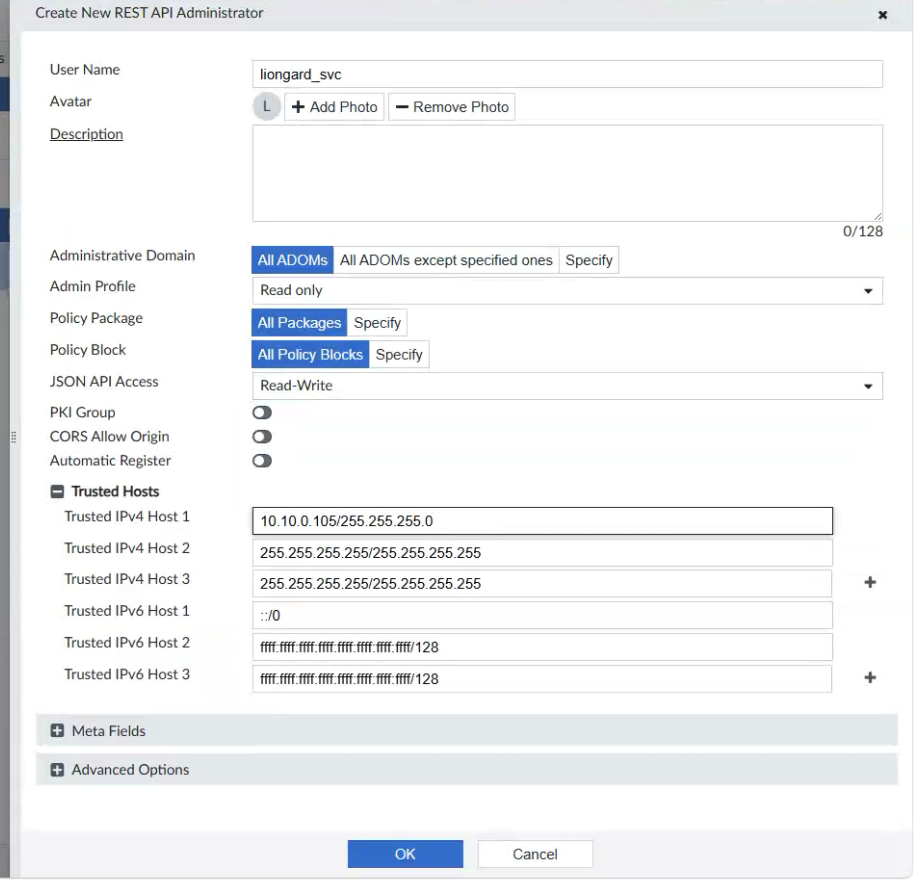Click the Trusted IPv6 Host 2 field
The width and height of the screenshot is (915, 880).
542,647
